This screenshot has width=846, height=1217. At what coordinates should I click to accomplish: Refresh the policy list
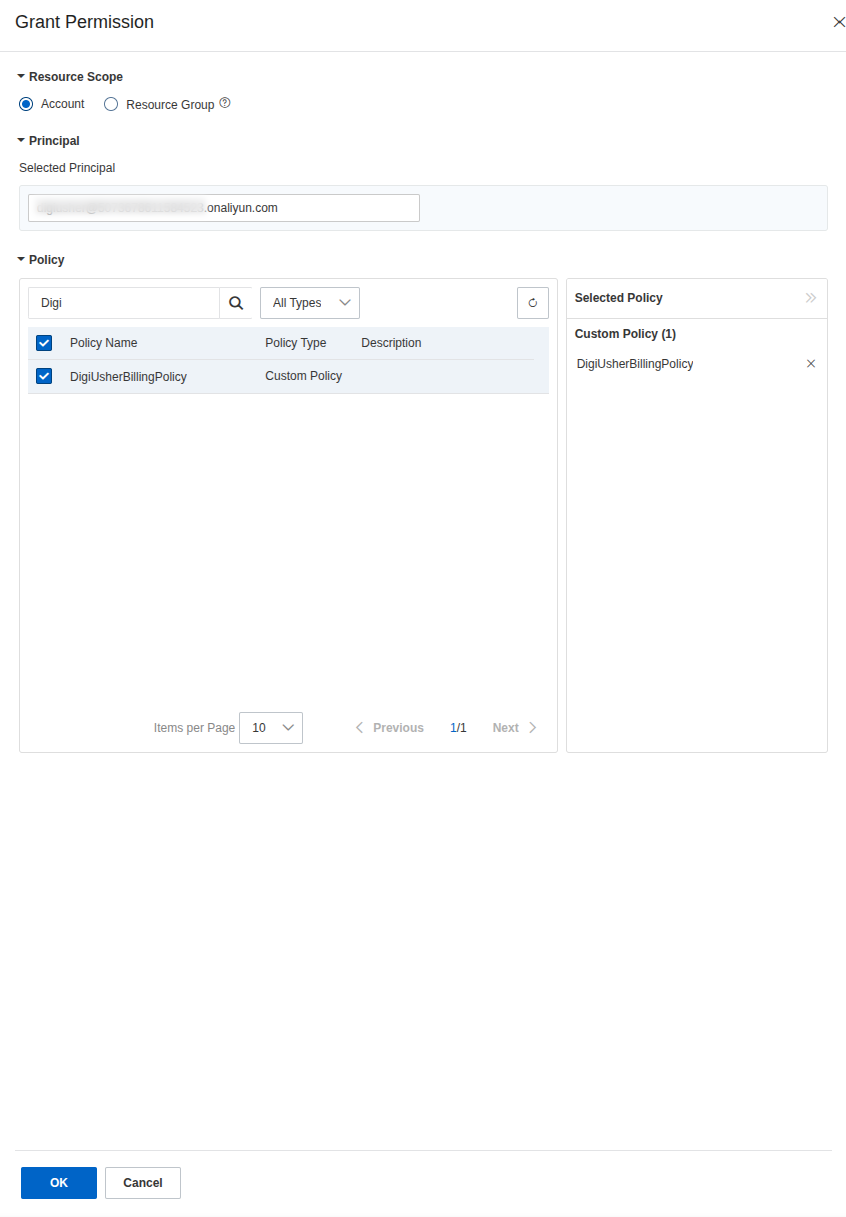tap(533, 303)
